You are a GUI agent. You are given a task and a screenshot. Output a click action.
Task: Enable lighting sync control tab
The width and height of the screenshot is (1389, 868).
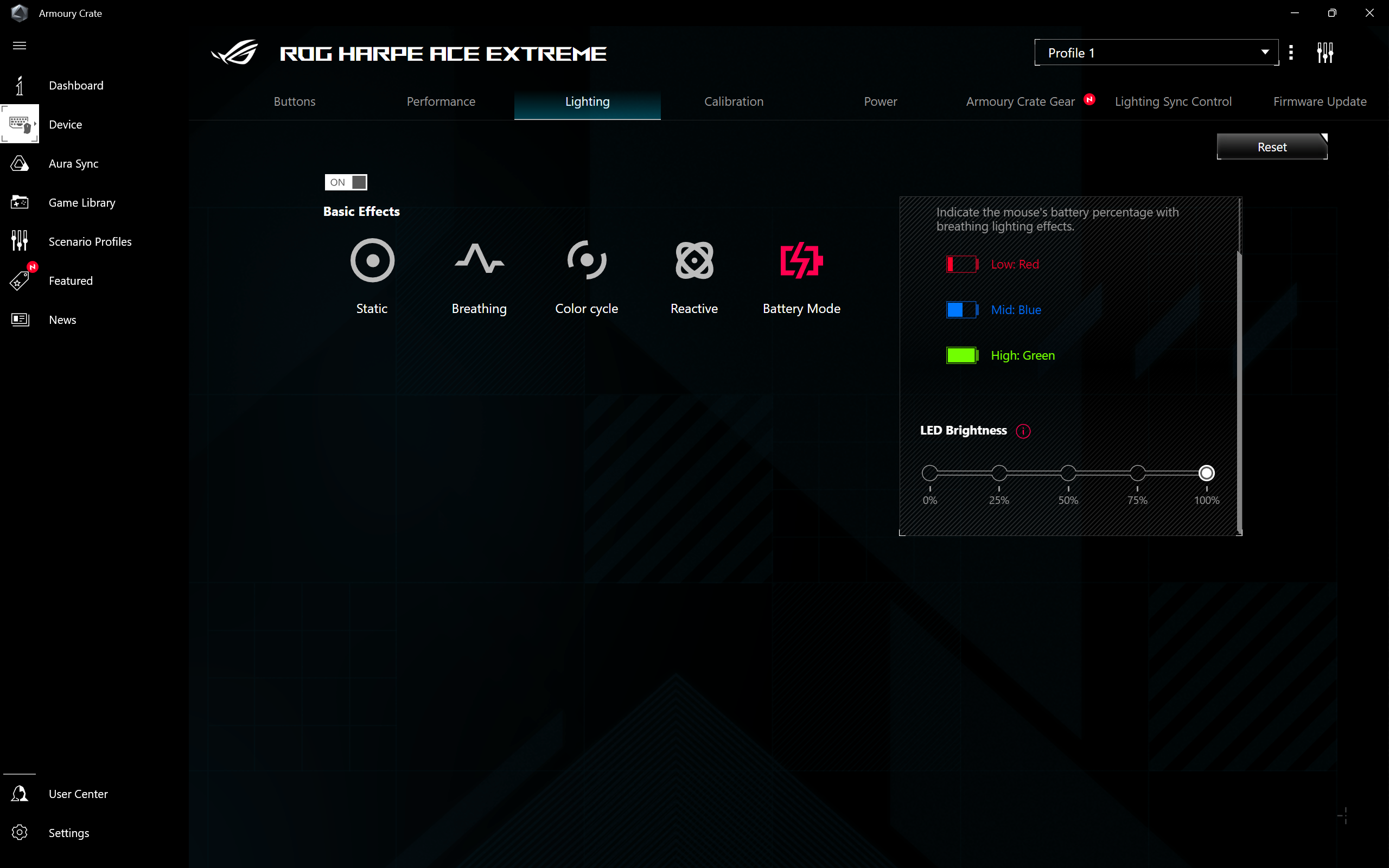(1174, 101)
